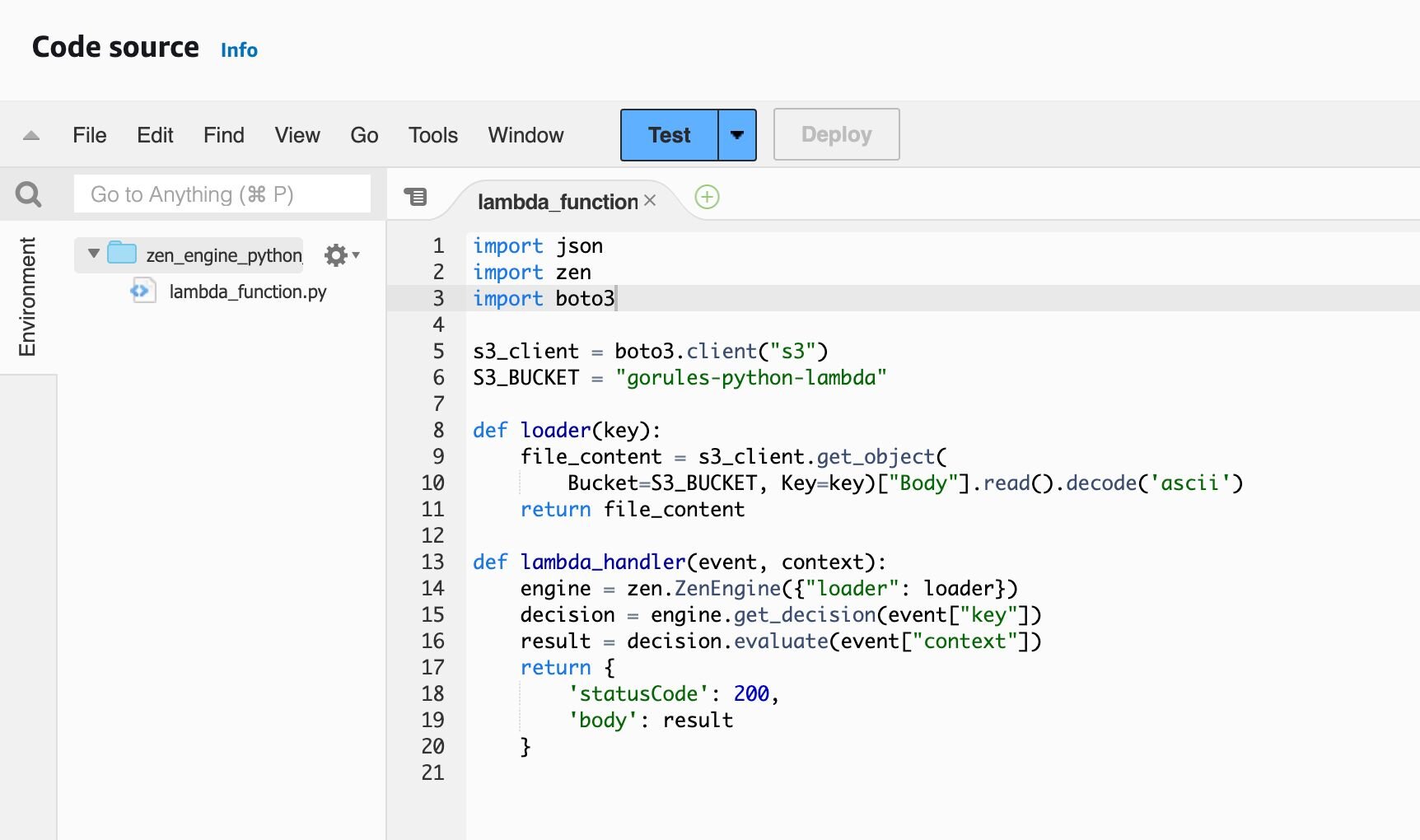
Task: Collapse the zen_engine_python folder
Action: tap(92, 254)
